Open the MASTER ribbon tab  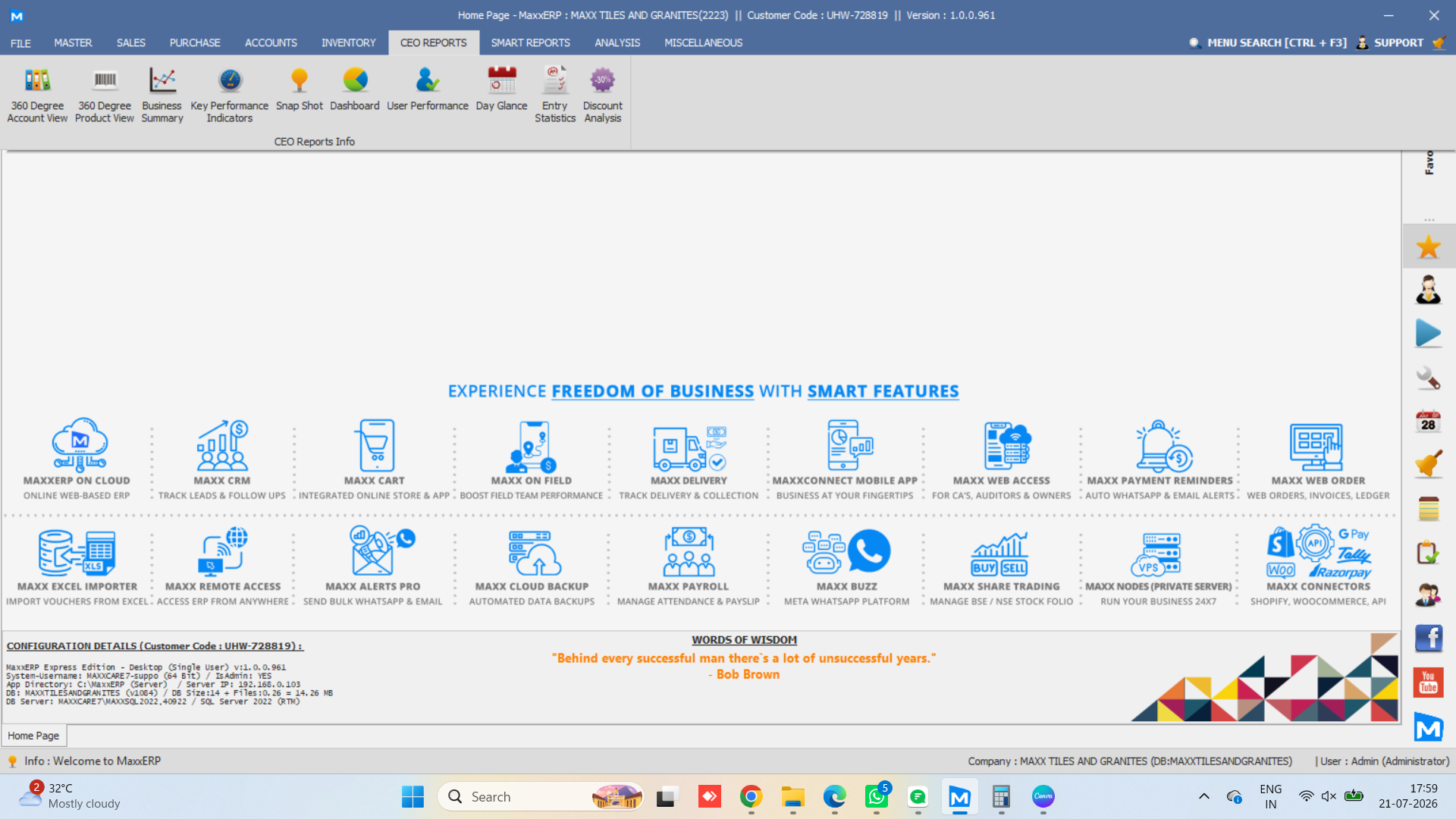pos(73,43)
